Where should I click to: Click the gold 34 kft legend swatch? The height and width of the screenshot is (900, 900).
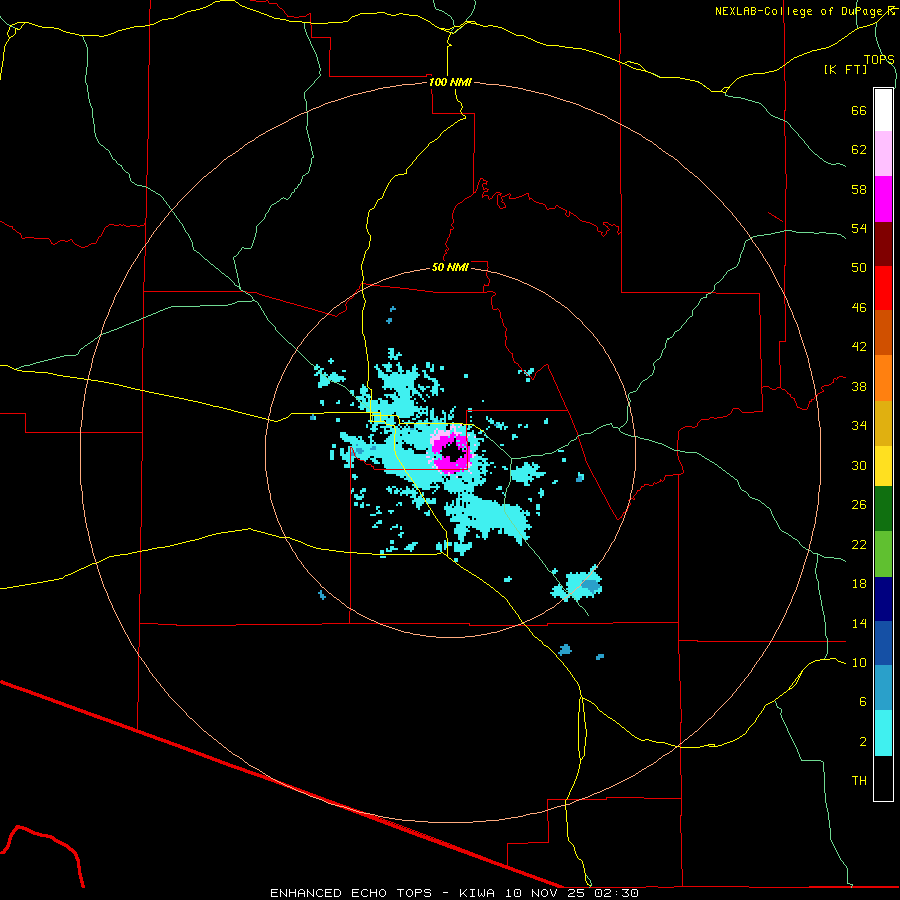[883, 424]
